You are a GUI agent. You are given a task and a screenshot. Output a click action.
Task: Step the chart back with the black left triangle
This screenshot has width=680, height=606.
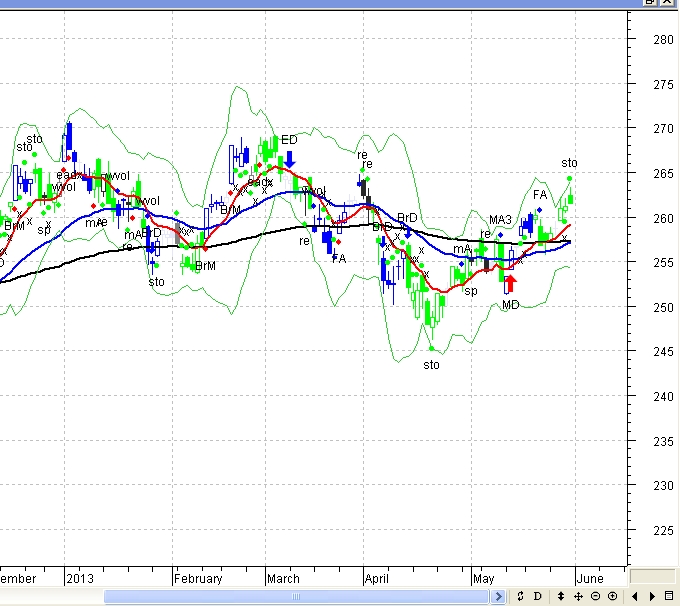tap(635, 596)
